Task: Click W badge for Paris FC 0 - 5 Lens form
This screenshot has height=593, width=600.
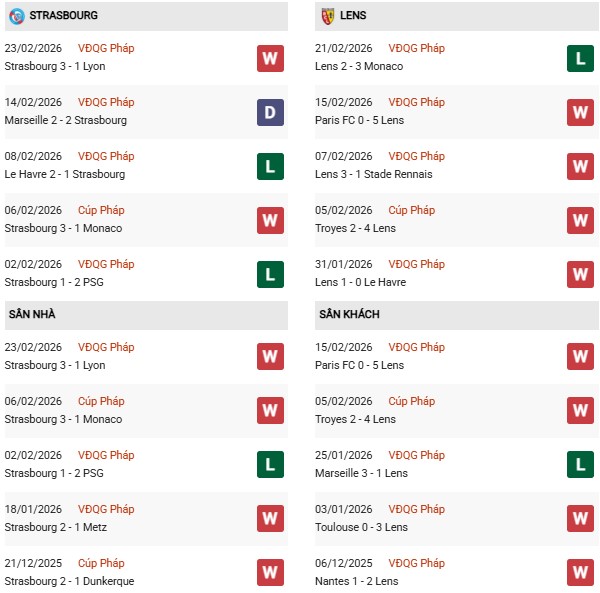Action: [581, 112]
